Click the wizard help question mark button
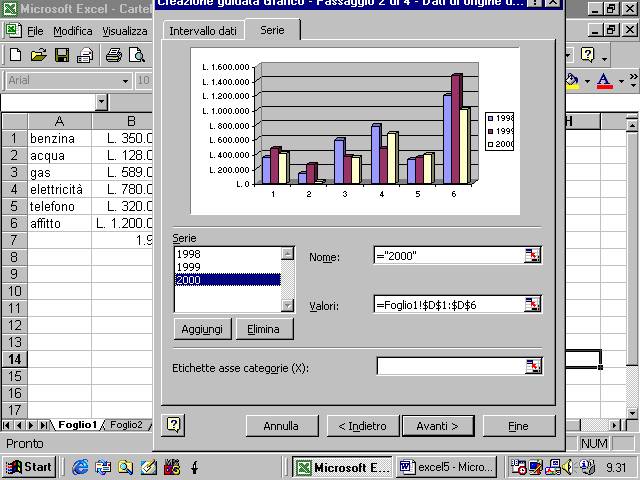This screenshot has width=640, height=480. tap(173, 425)
